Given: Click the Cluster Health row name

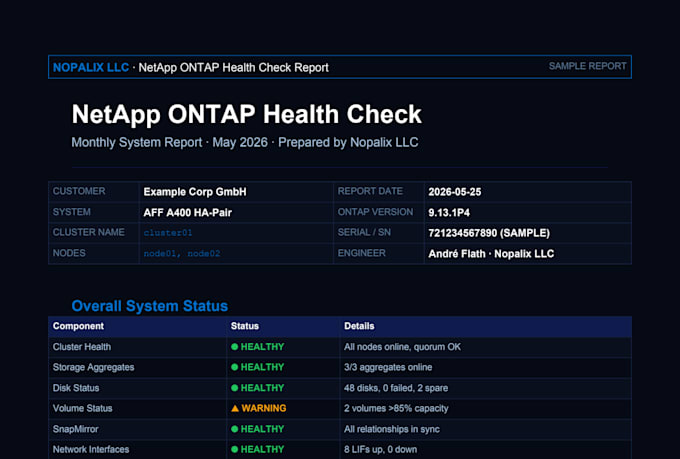Looking at the screenshot, I should pos(82,347).
